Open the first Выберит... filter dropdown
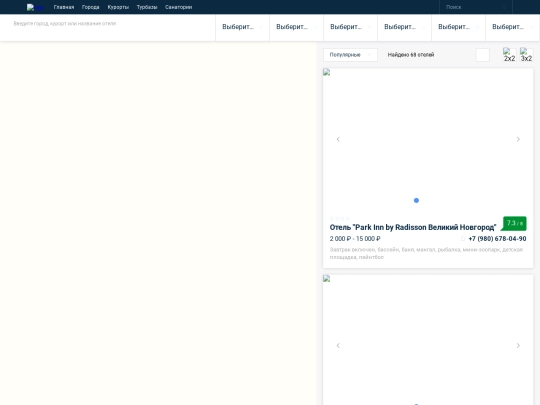 tap(242, 27)
